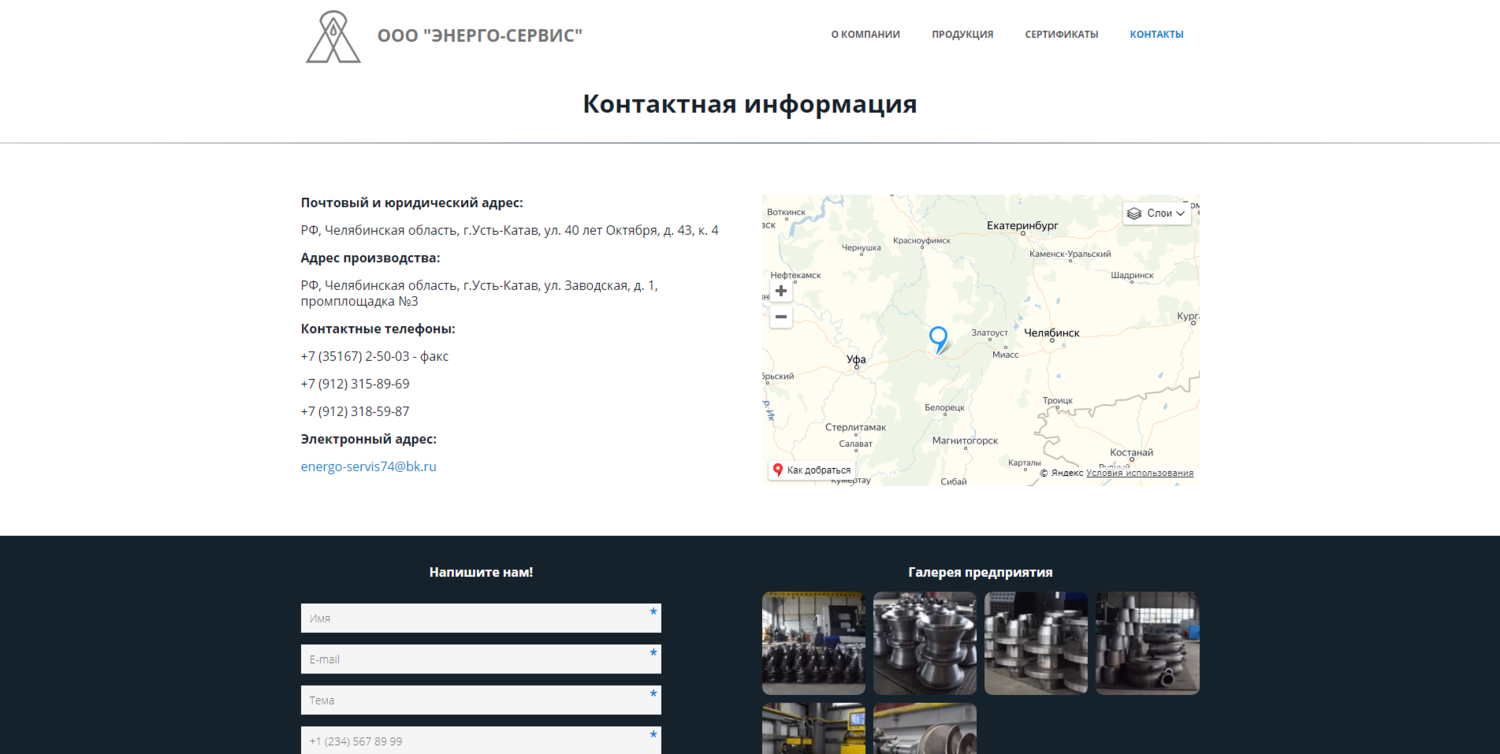This screenshot has width=1500, height=754.
Task: Click the blue location pin on map
Action: 938,339
